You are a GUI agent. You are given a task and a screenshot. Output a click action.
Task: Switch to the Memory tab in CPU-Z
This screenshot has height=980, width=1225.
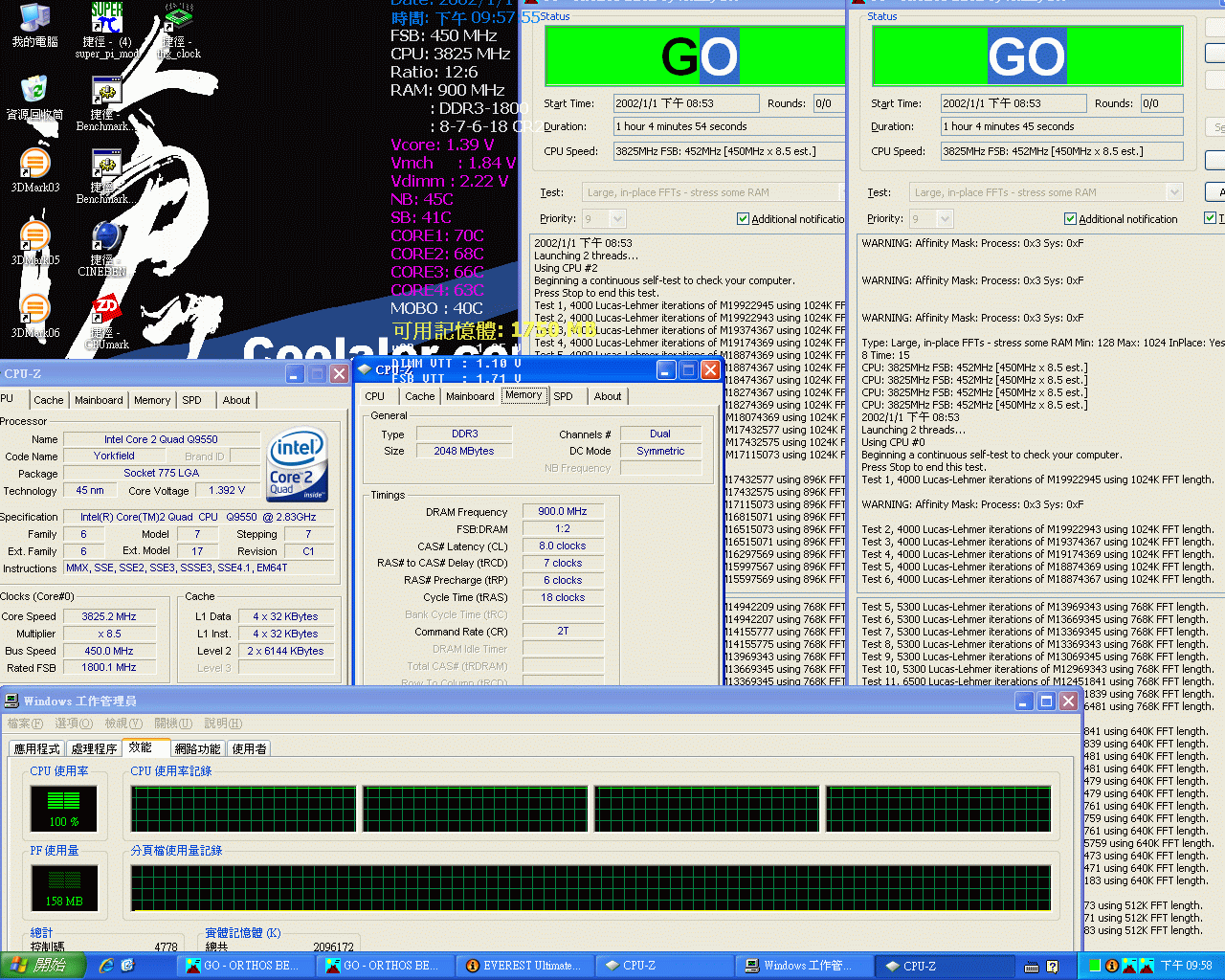[524, 395]
